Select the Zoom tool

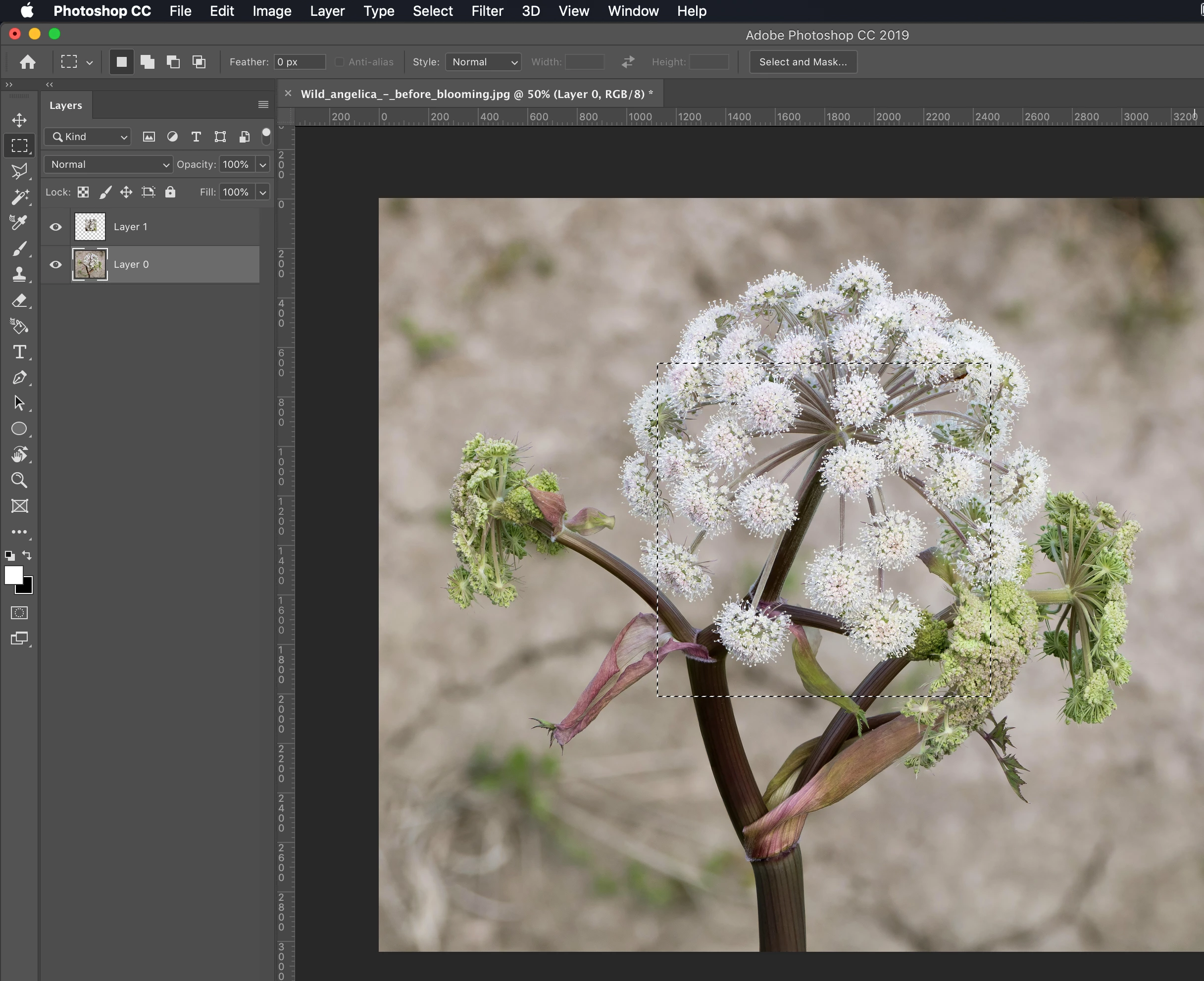pos(19,480)
